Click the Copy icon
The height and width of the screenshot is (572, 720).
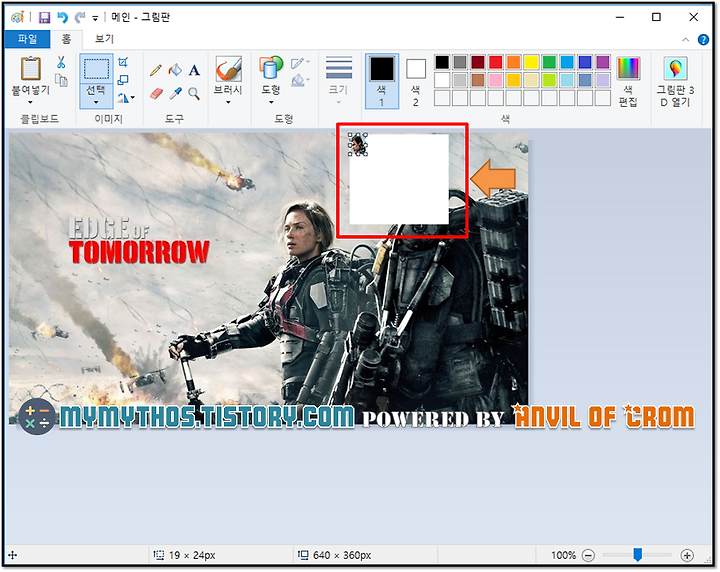click(x=61, y=80)
